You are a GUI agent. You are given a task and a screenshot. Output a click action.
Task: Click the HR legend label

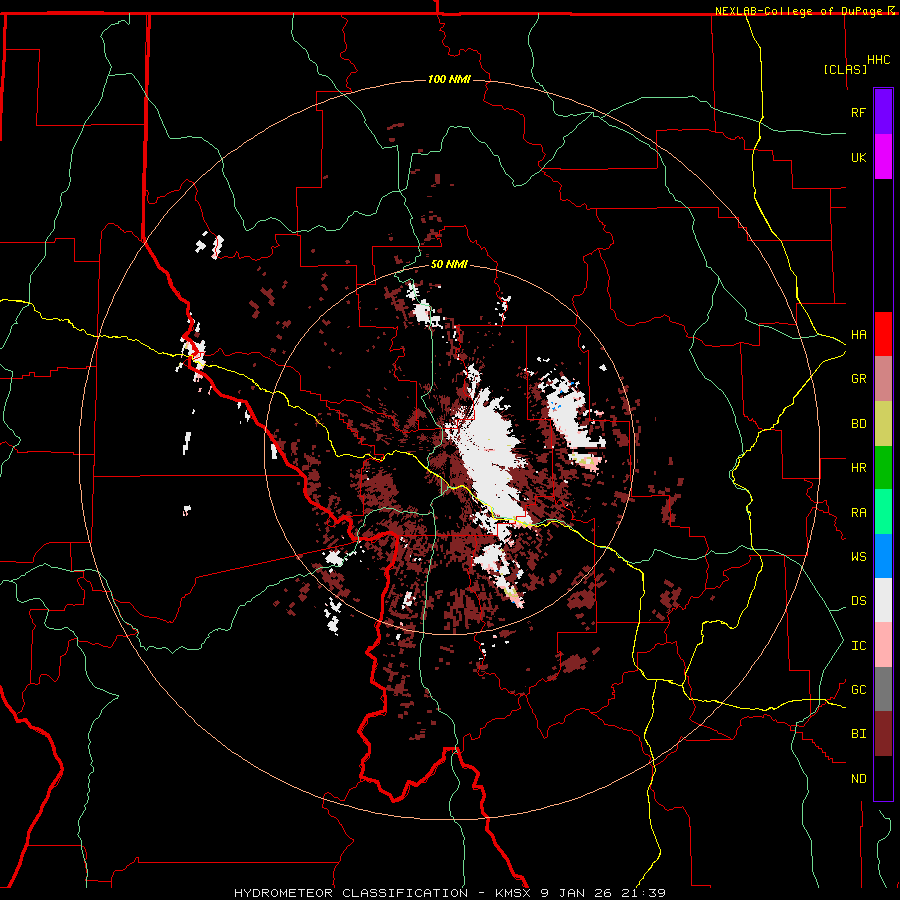pos(858,468)
